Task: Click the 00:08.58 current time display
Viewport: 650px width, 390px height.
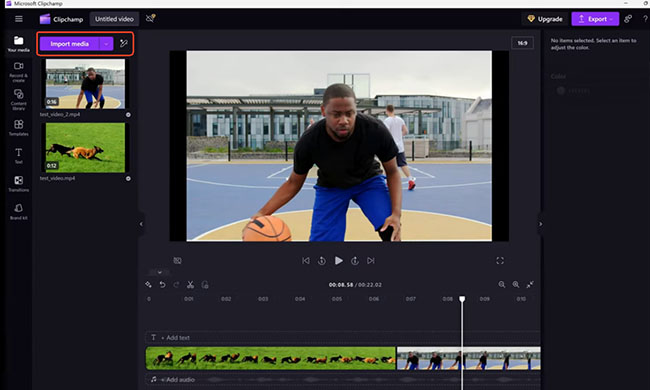Action: coord(341,285)
